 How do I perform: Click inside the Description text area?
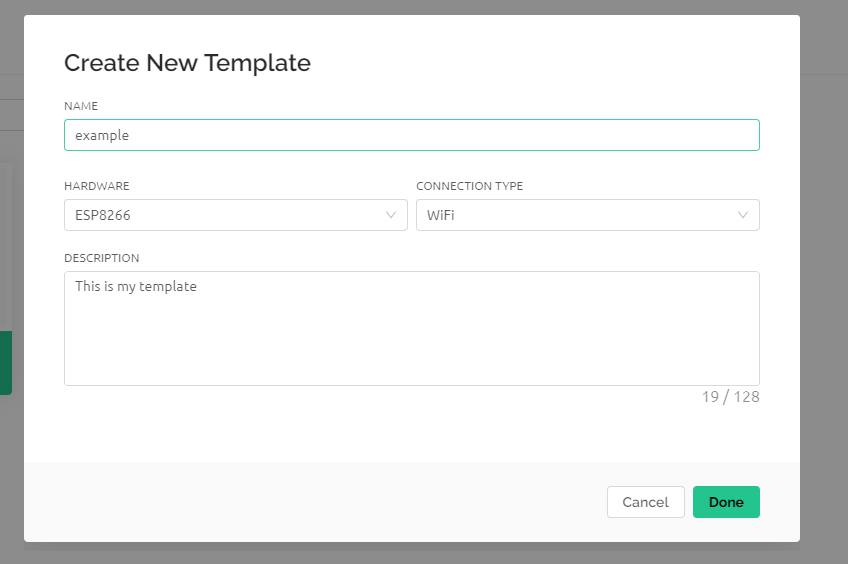(411, 328)
